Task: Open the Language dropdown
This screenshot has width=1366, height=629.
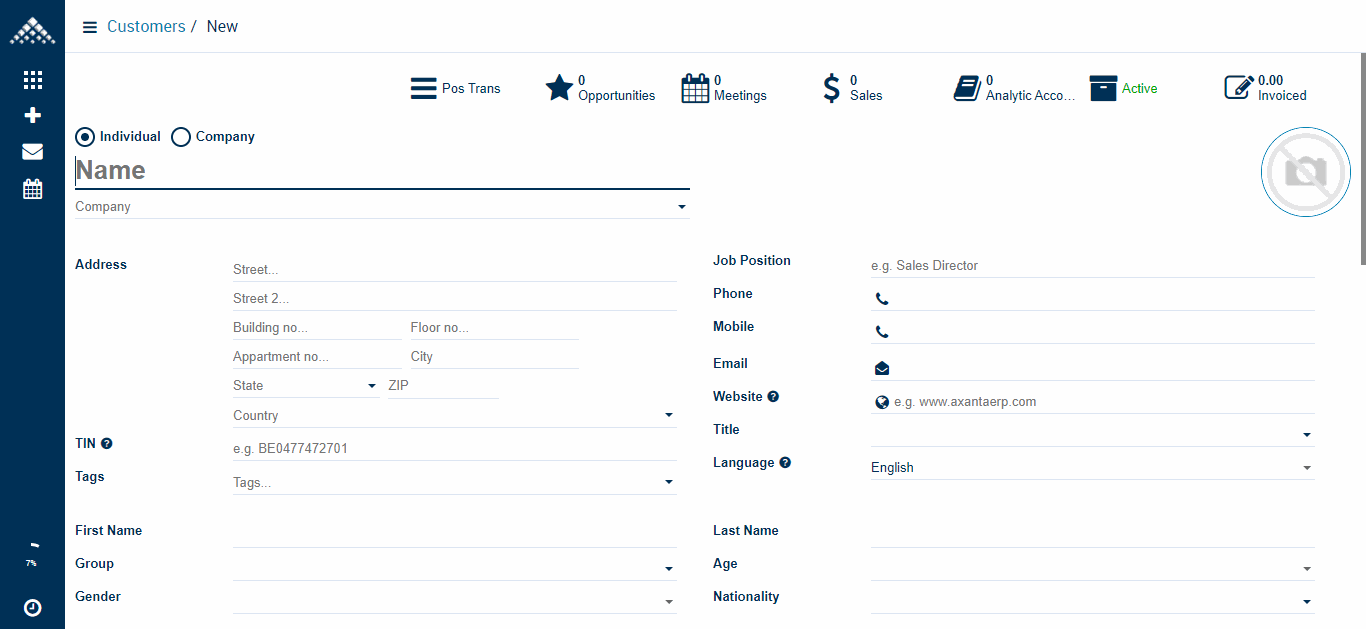Action: pos(1306,466)
